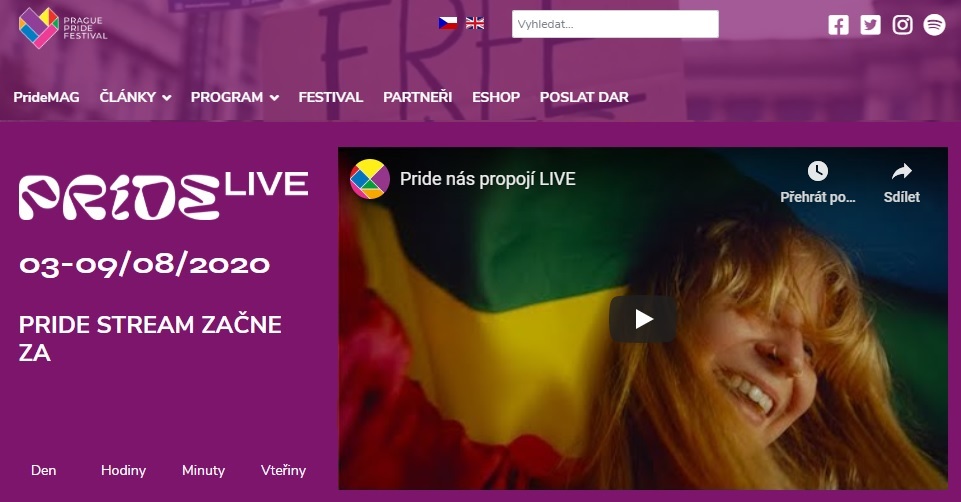961x502 pixels.
Task: Switch language with the UK flag
Action: coord(475,23)
